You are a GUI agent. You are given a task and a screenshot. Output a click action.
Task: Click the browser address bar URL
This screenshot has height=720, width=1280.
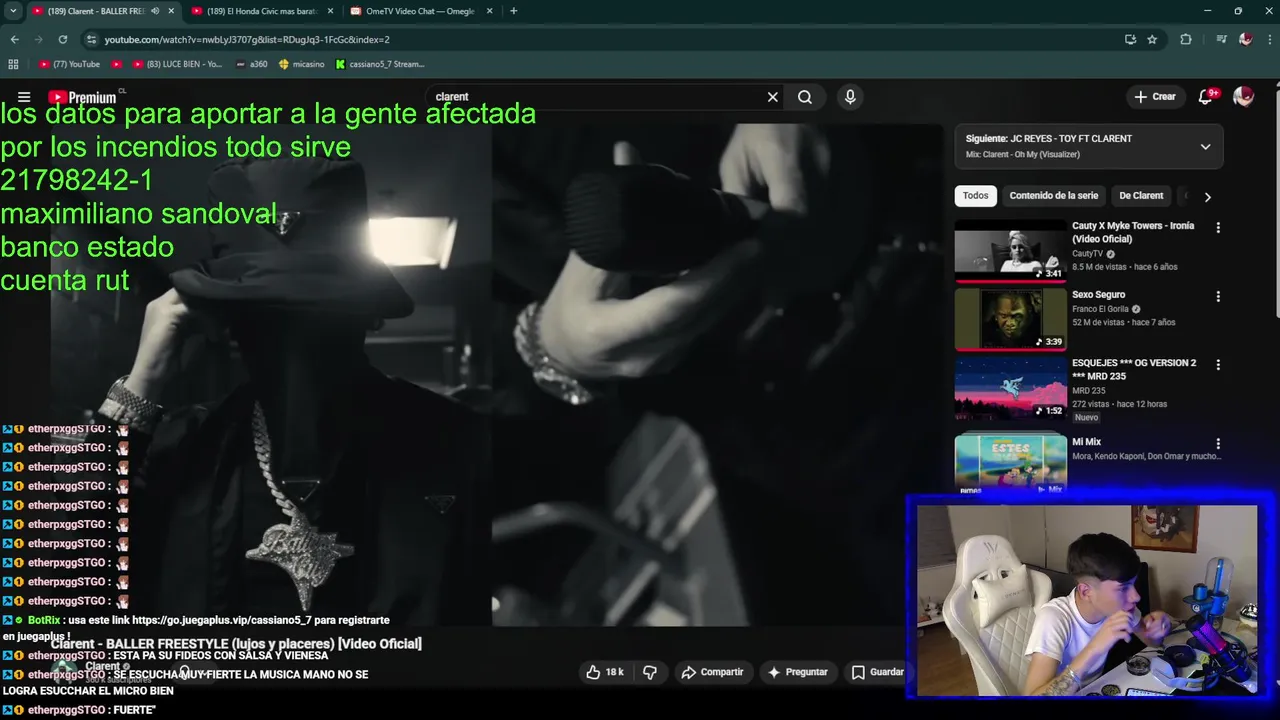(247, 39)
